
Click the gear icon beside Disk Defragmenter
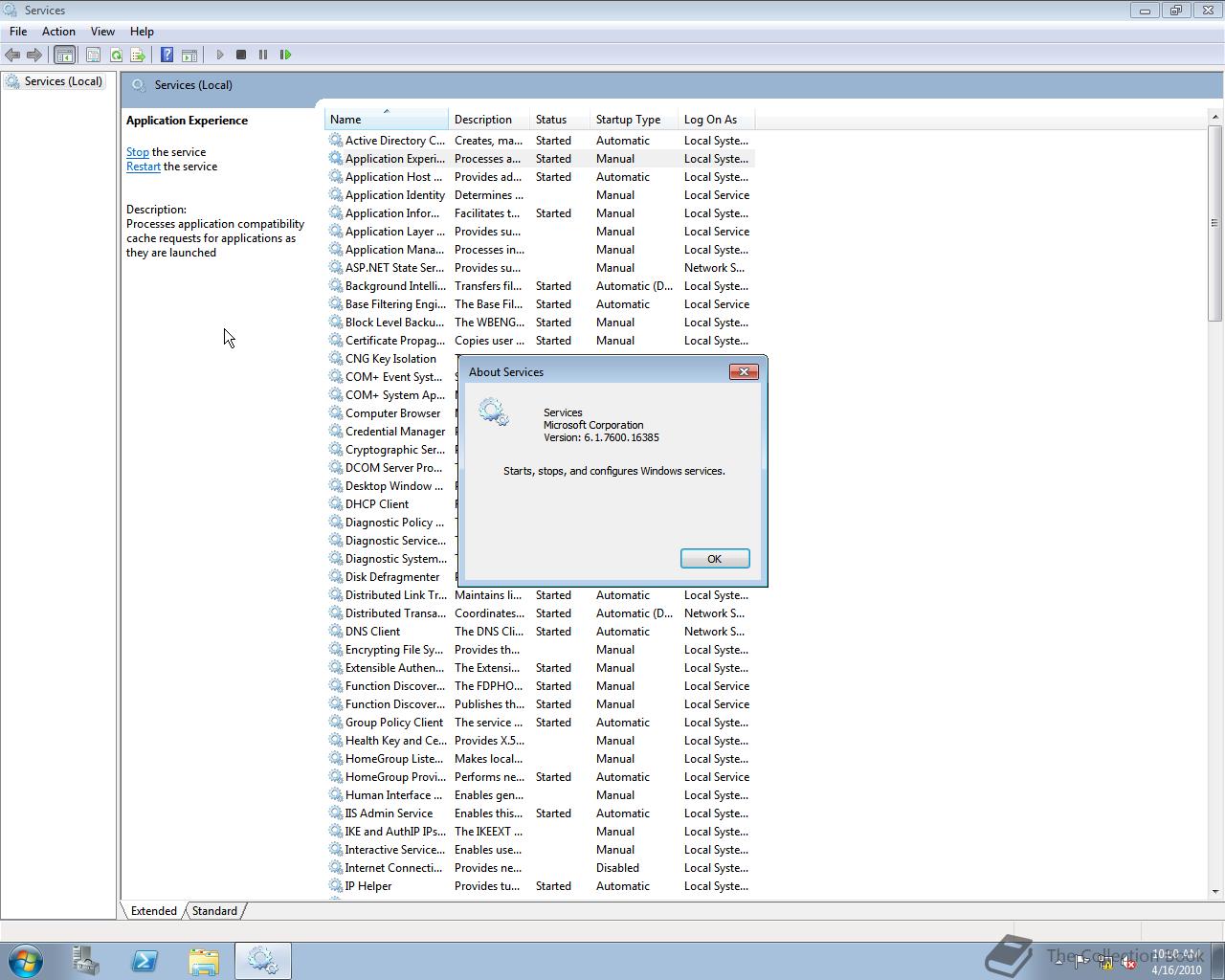point(336,576)
